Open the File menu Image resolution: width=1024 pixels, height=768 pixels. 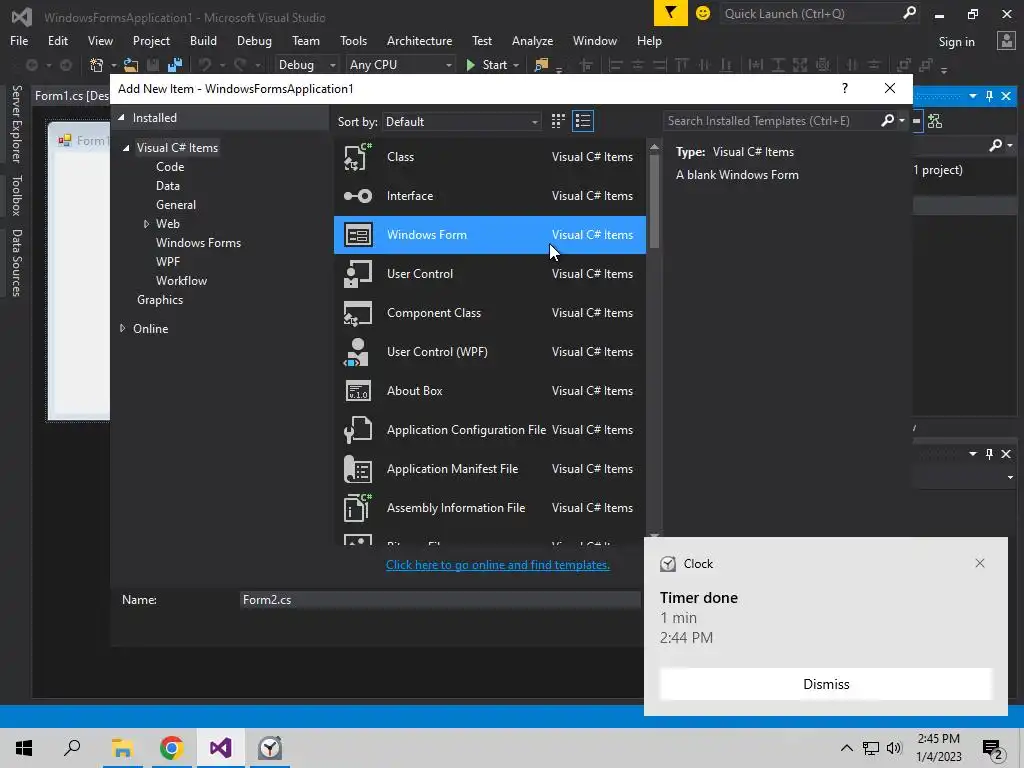coord(19,40)
